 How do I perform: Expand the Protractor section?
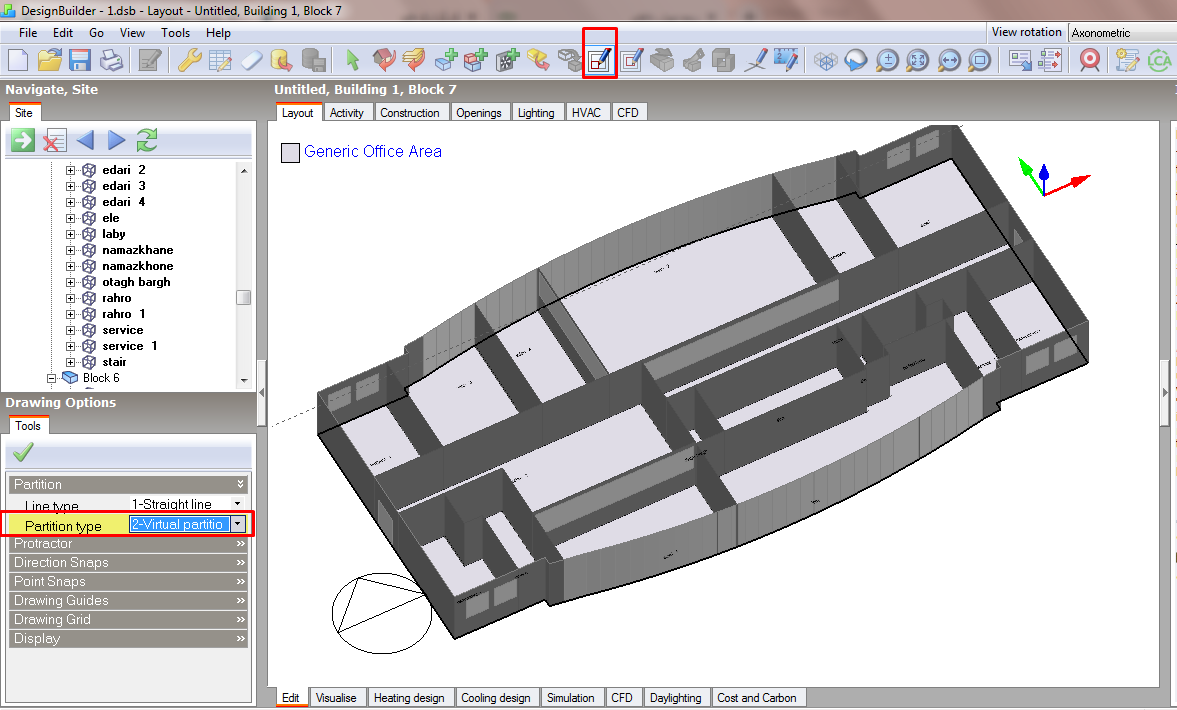click(128, 543)
